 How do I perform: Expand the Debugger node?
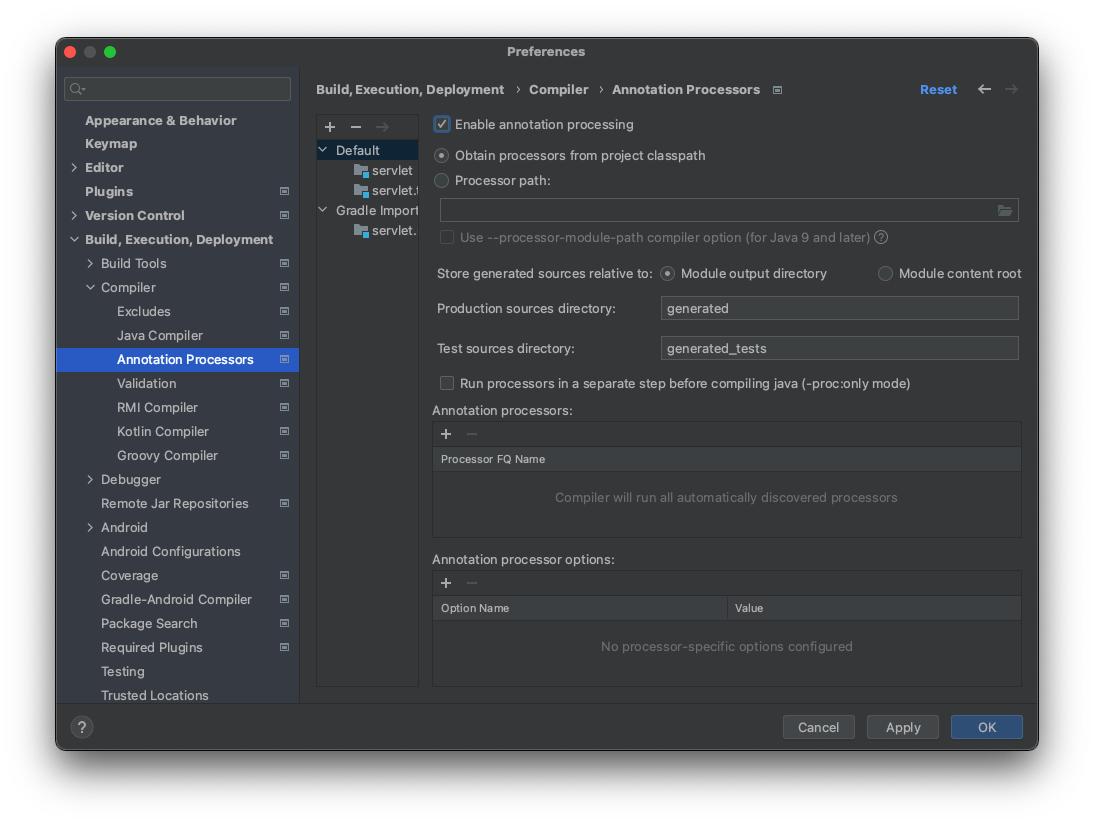click(90, 479)
